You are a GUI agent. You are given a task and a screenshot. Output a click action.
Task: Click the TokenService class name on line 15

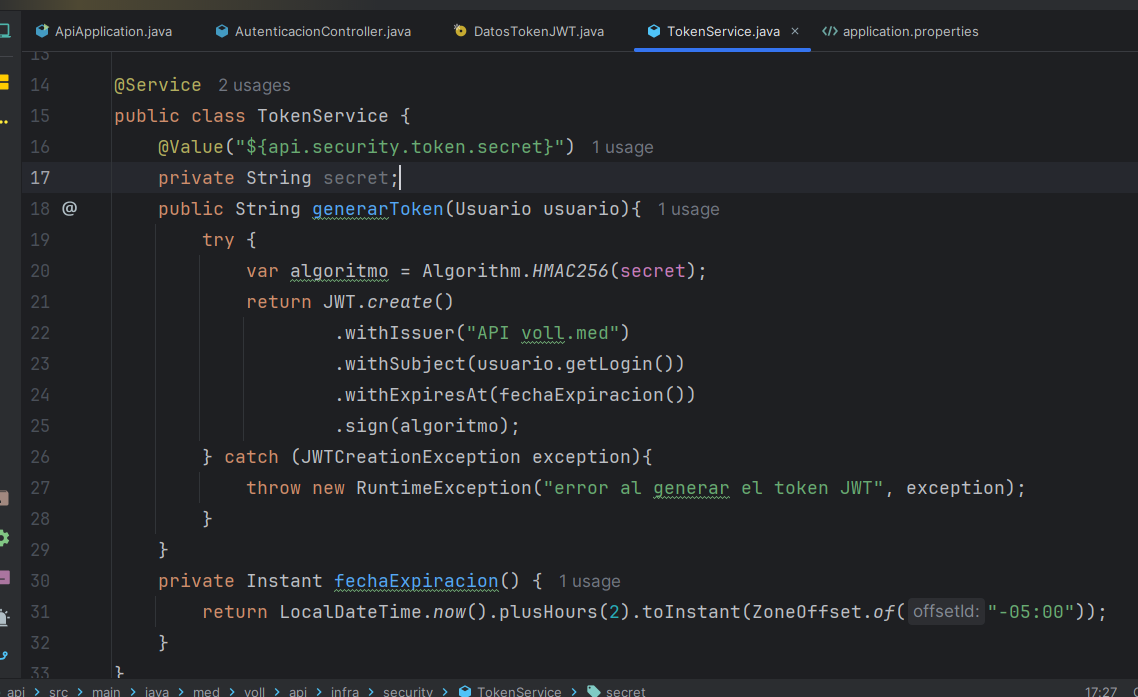click(322, 116)
